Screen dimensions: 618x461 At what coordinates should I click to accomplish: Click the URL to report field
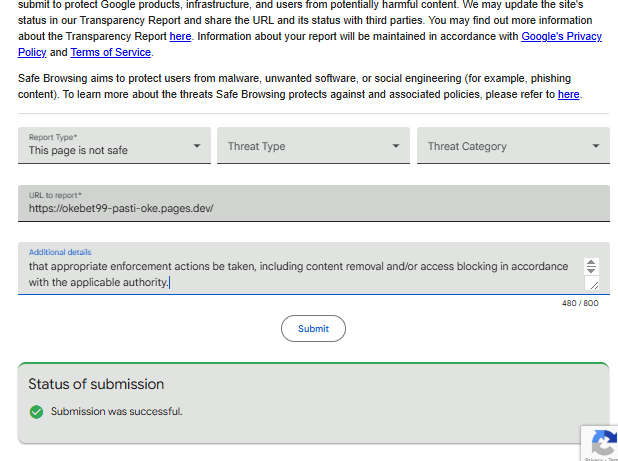click(x=314, y=203)
